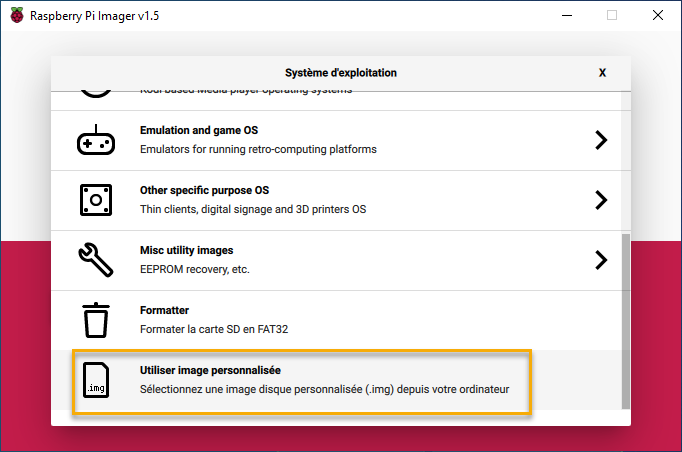Open the Misc utility images entry title
The height and width of the screenshot is (452, 682).
point(187,250)
